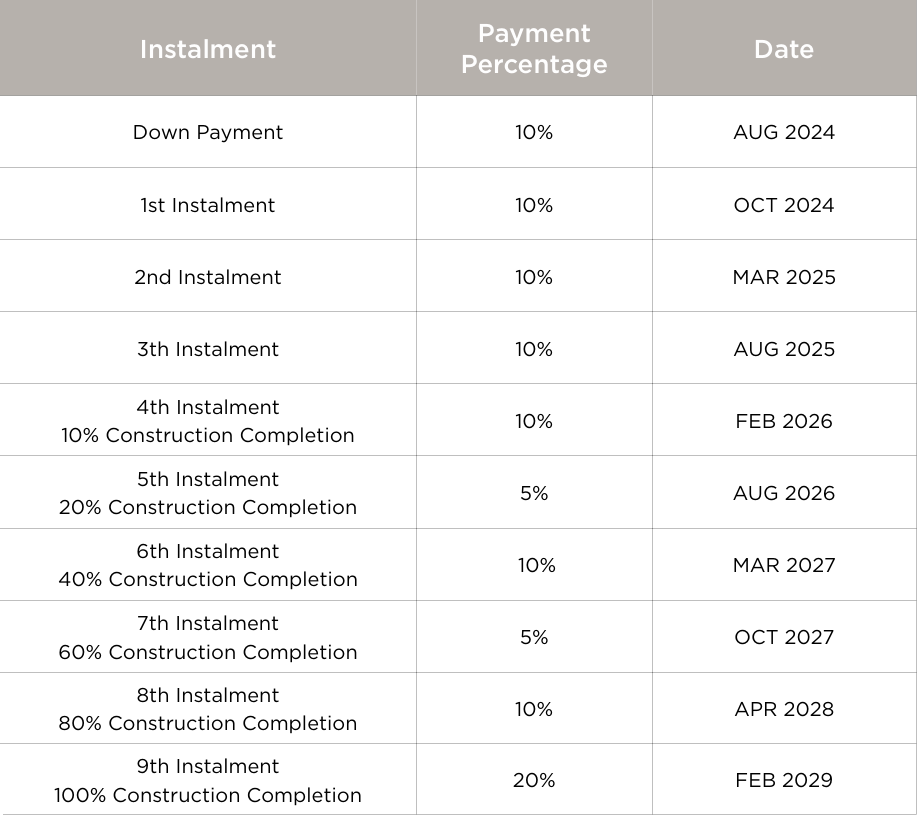The height and width of the screenshot is (817, 920).
Task: Select the AUG 2024 date cell
Action: coord(784,132)
